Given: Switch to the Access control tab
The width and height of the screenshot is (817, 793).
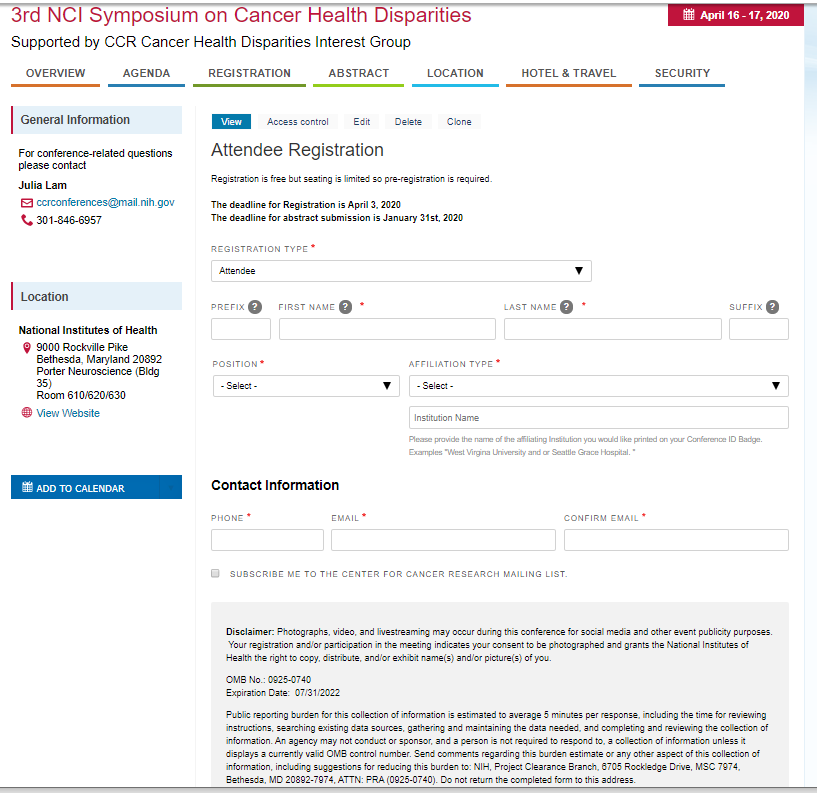Looking at the screenshot, I should point(297,122).
